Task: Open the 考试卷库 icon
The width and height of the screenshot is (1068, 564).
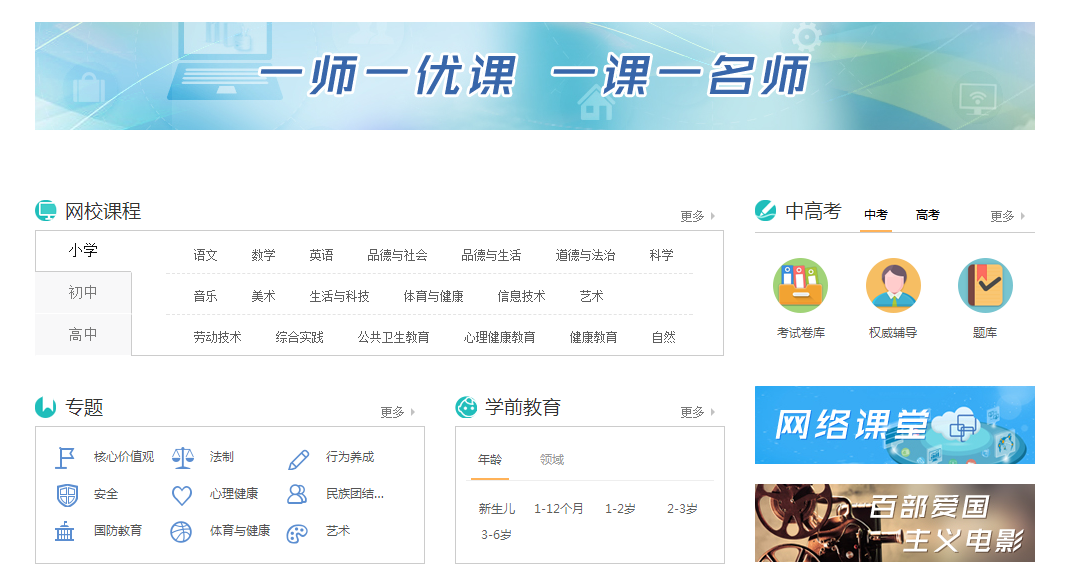Action: (800, 285)
